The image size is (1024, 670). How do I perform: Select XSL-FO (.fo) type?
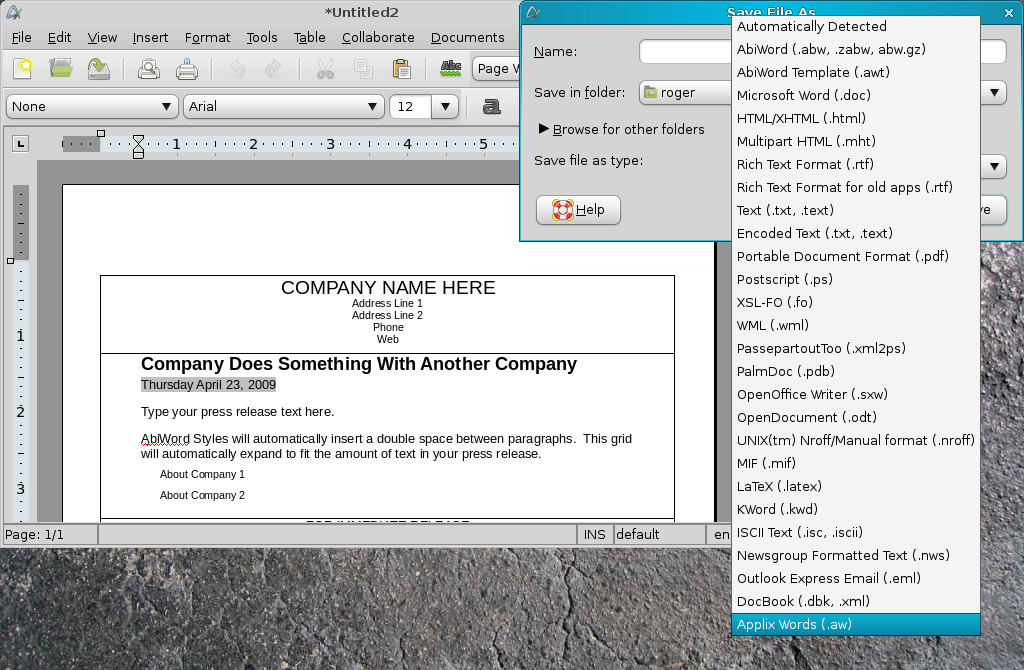pyautogui.click(x=856, y=302)
